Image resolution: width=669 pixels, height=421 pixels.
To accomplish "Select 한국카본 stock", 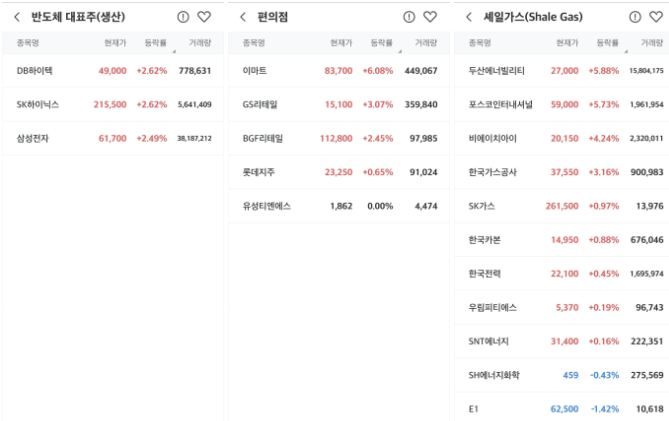I will (561, 240).
